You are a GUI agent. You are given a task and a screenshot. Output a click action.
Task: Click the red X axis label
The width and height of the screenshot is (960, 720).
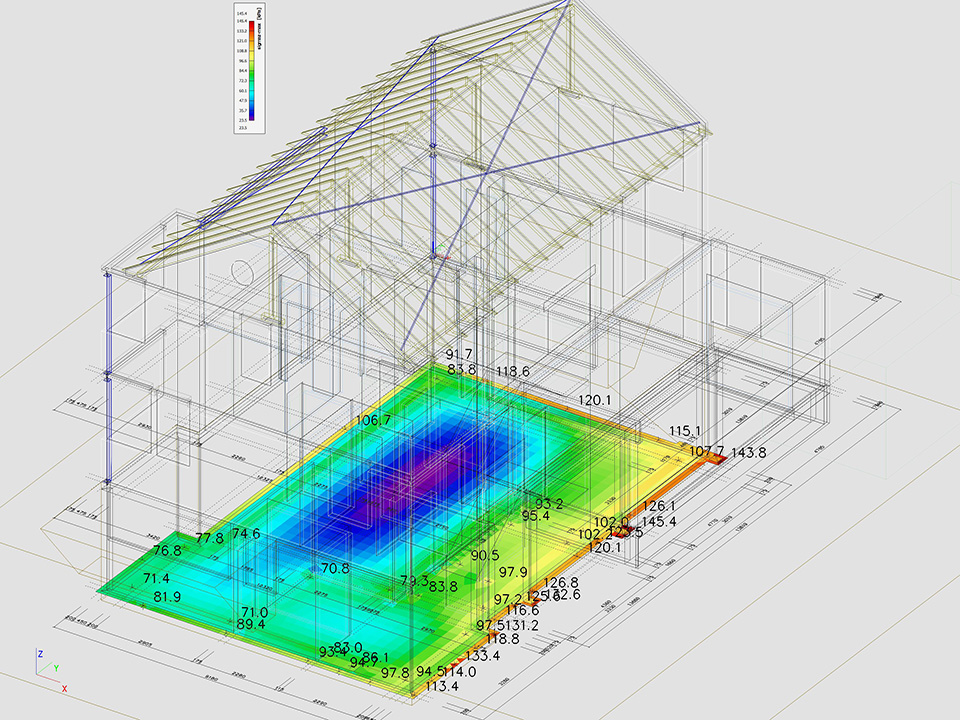(x=65, y=688)
